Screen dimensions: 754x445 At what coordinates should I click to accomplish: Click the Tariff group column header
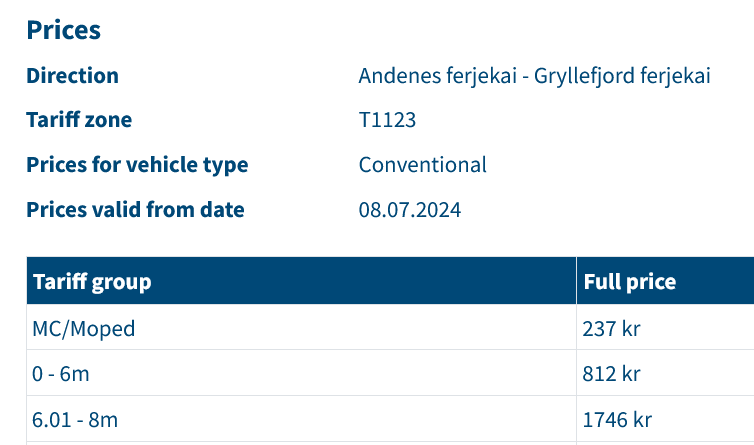click(x=92, y=282)
